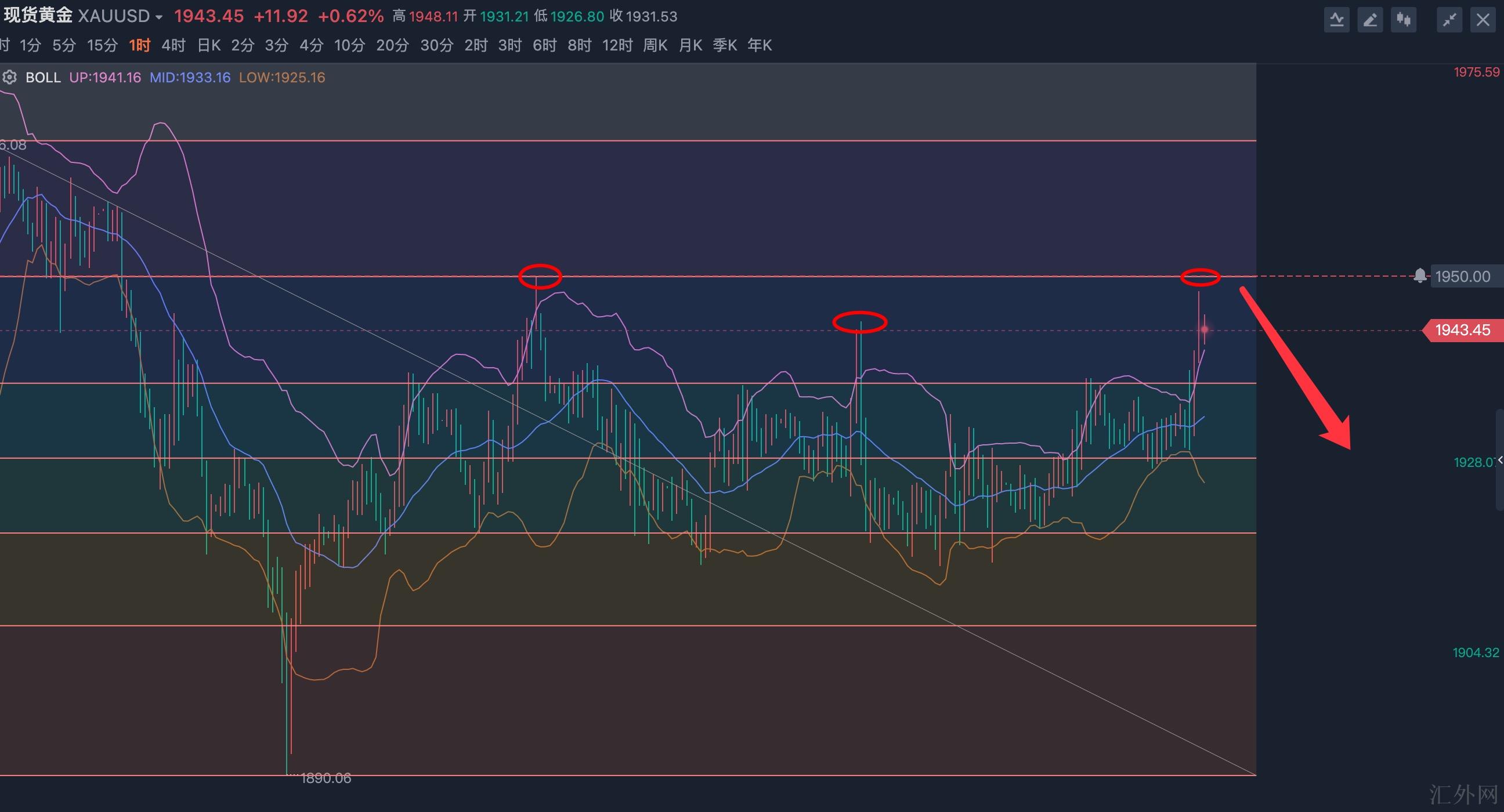Click the candlestick chart type icon

click(1404, 20)
